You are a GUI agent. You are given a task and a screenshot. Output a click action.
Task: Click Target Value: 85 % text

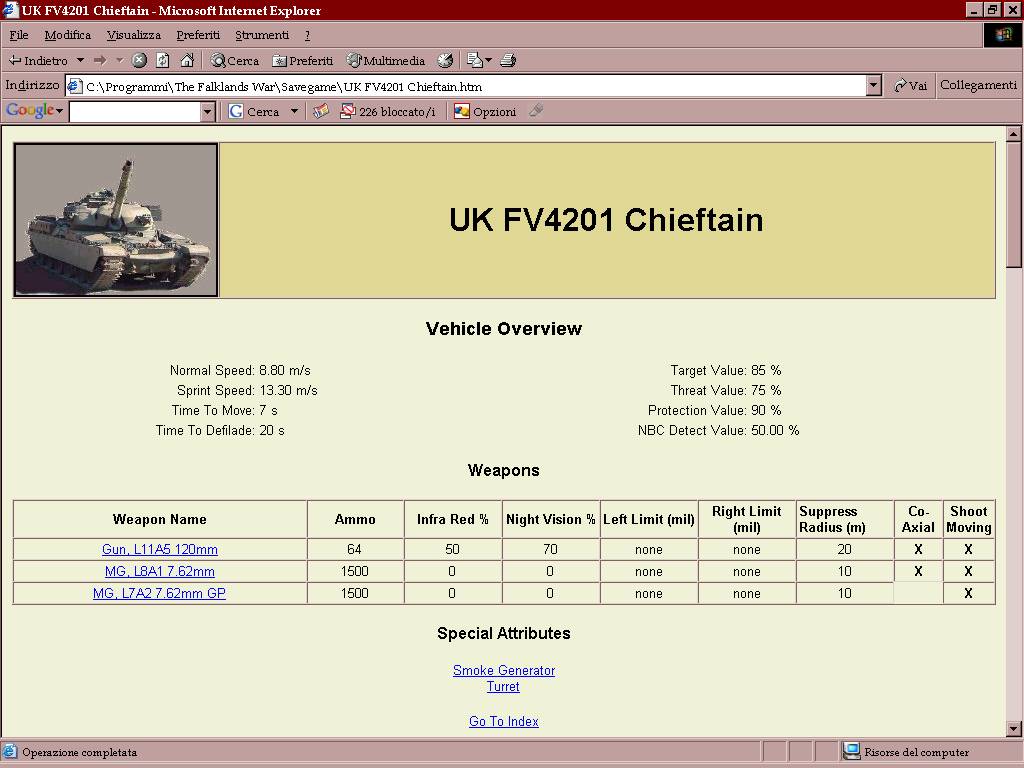point(726,371)
